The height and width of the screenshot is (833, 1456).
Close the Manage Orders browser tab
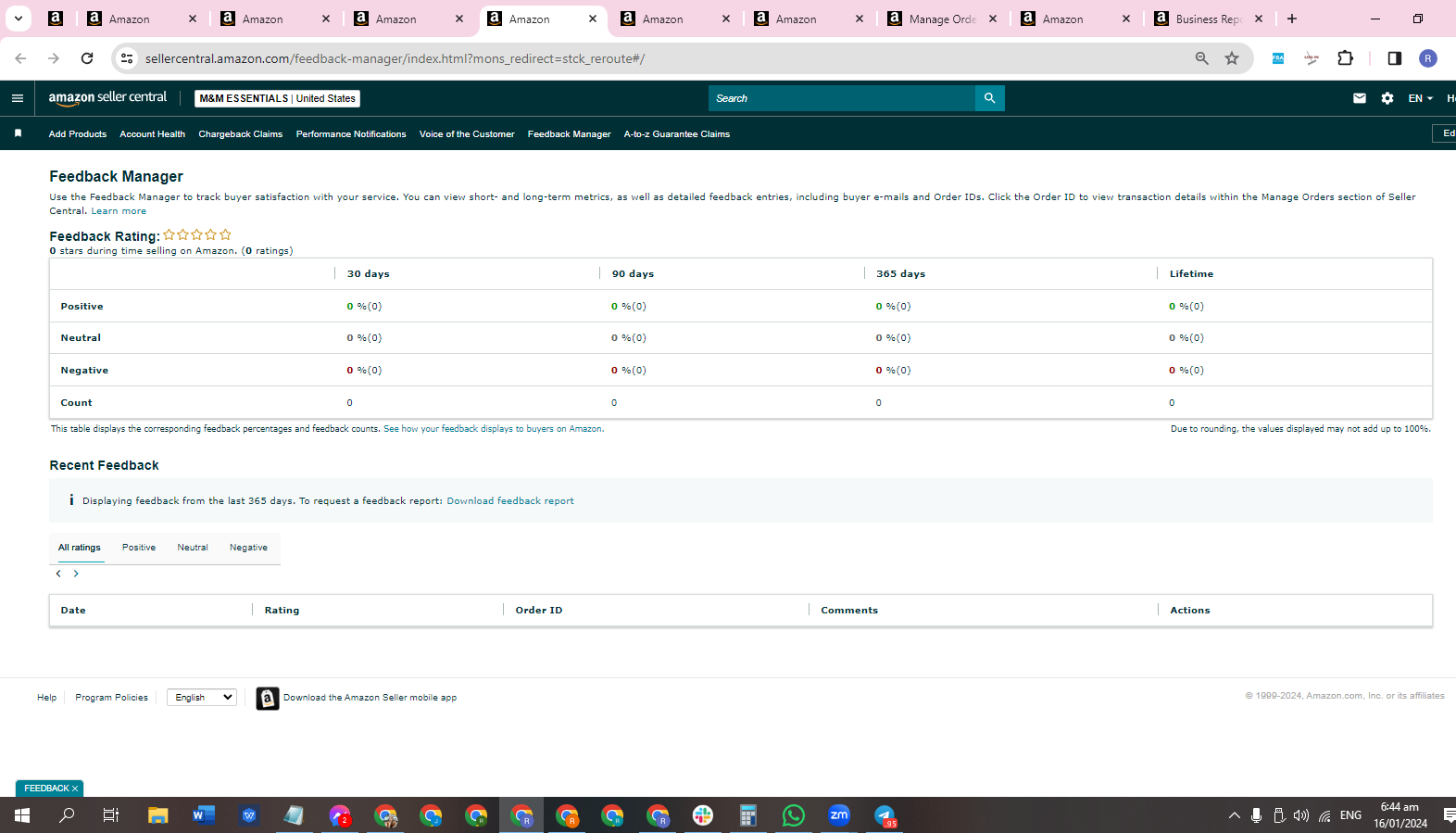993,19
